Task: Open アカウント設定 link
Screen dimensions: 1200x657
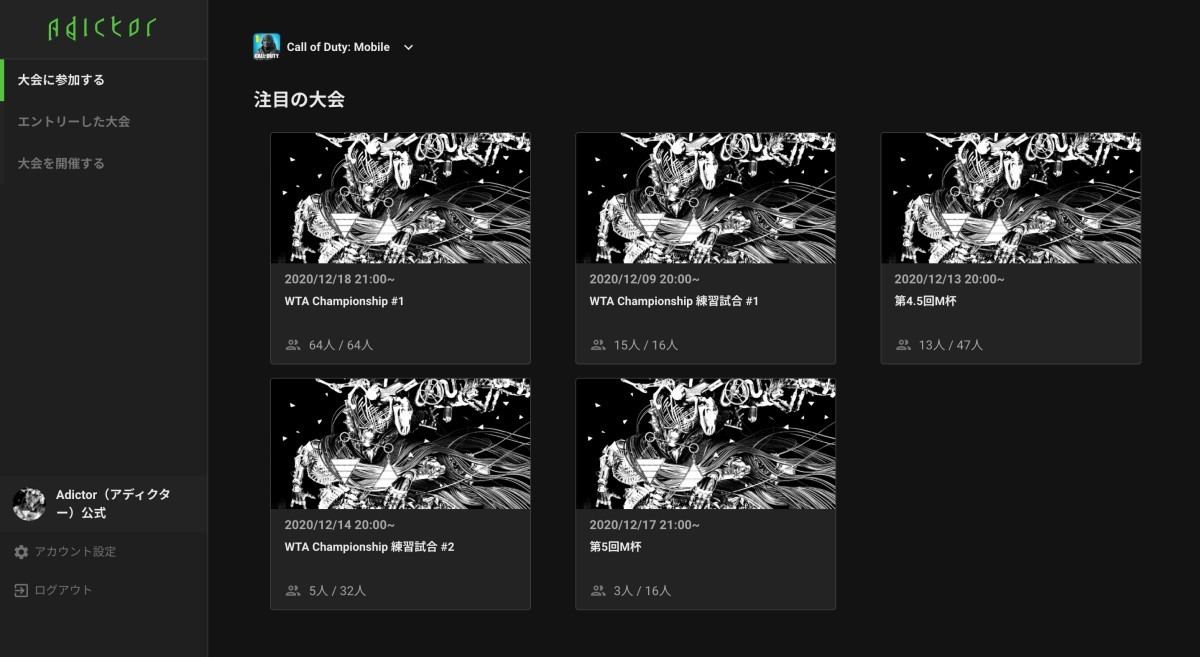Action: click(x=75, y=552)
